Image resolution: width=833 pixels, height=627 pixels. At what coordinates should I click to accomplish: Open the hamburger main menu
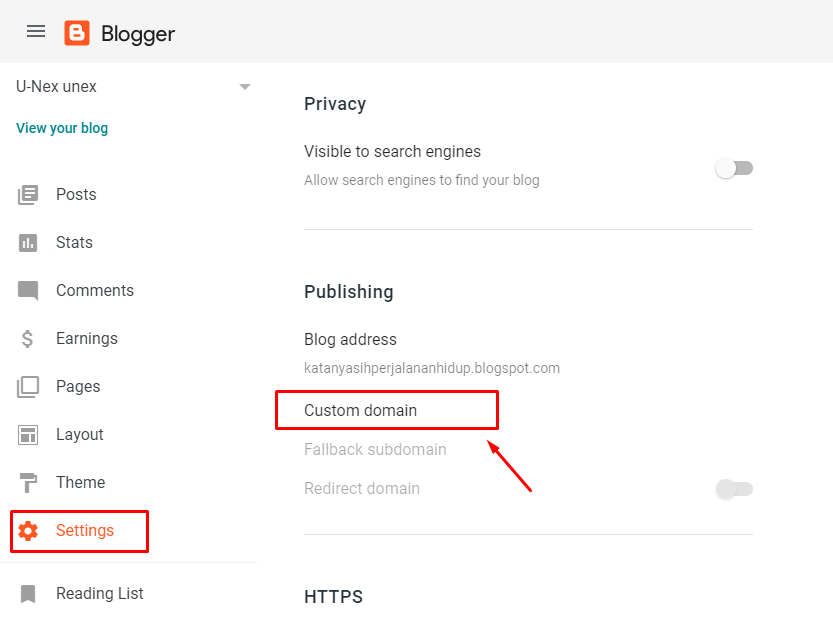(36, 32)
